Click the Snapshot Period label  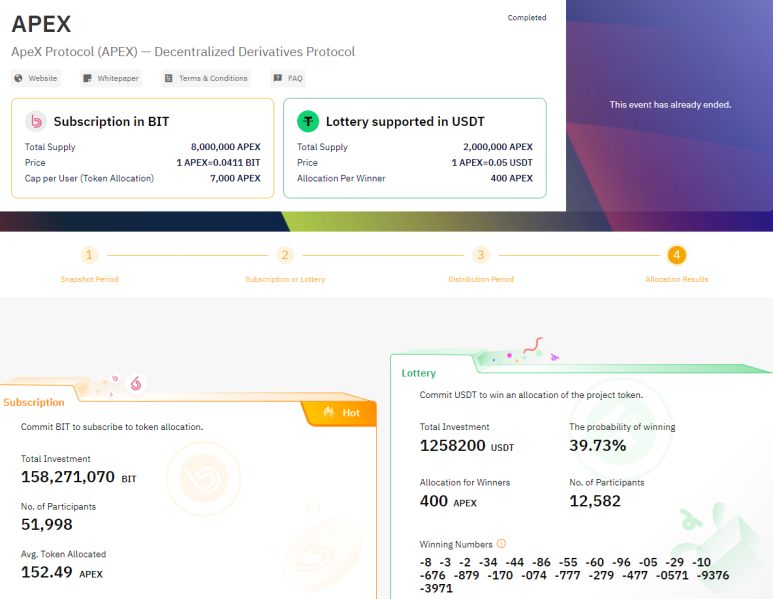point(89,279)
